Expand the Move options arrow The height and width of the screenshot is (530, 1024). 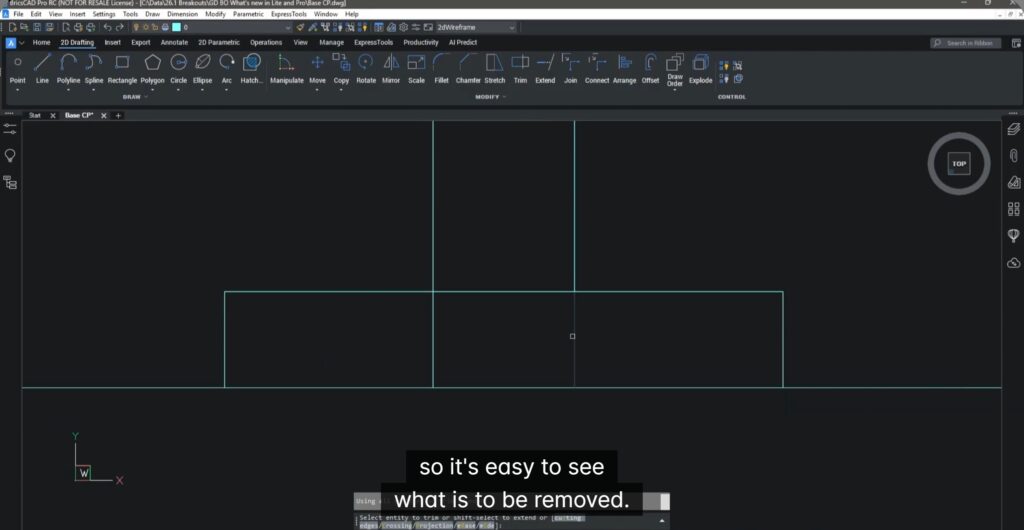click(x=317, y=89)
